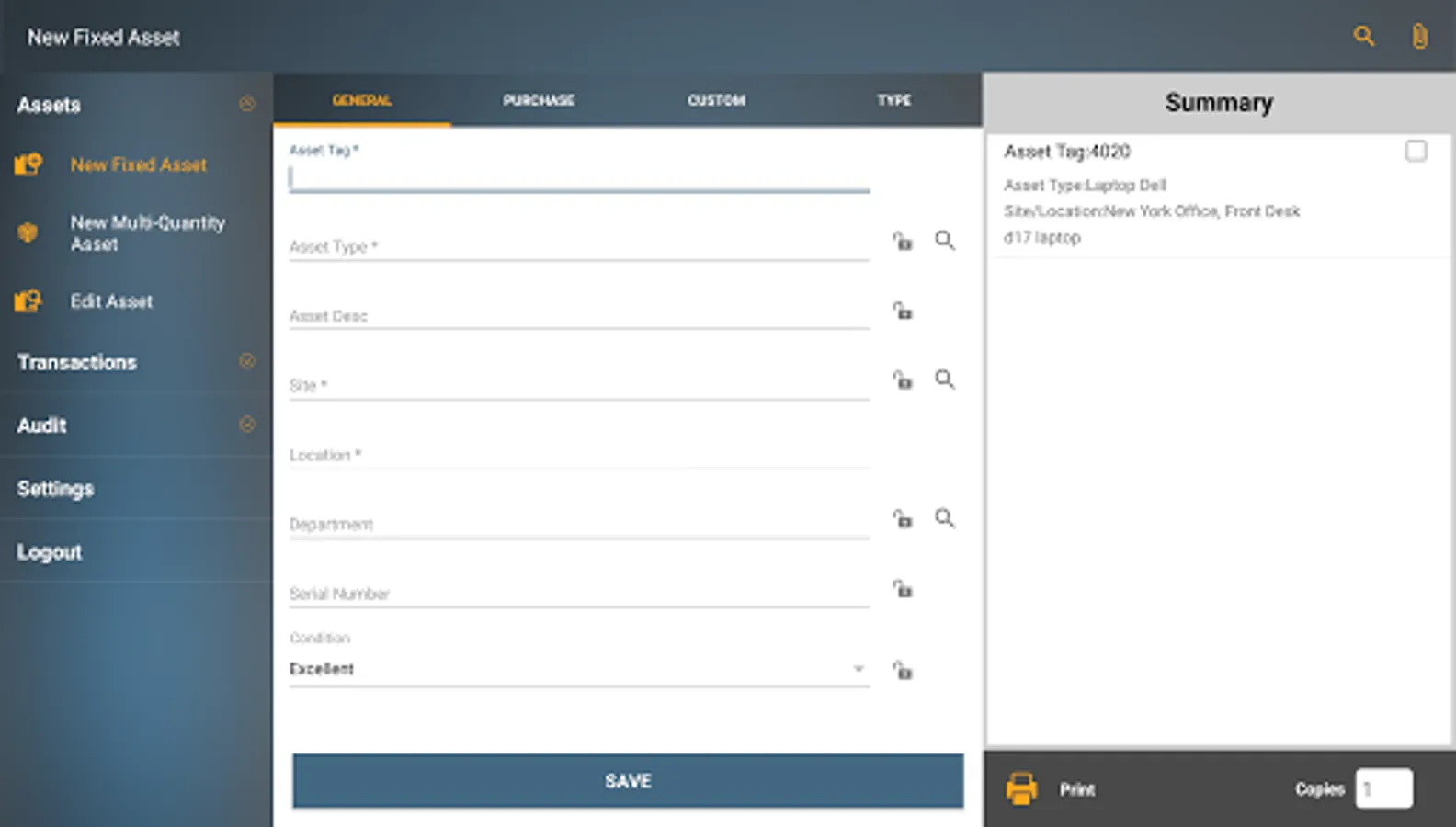The image size is (1456, 827).
Task: Open New Fixed Asset menu item
Action: [139, 164]
